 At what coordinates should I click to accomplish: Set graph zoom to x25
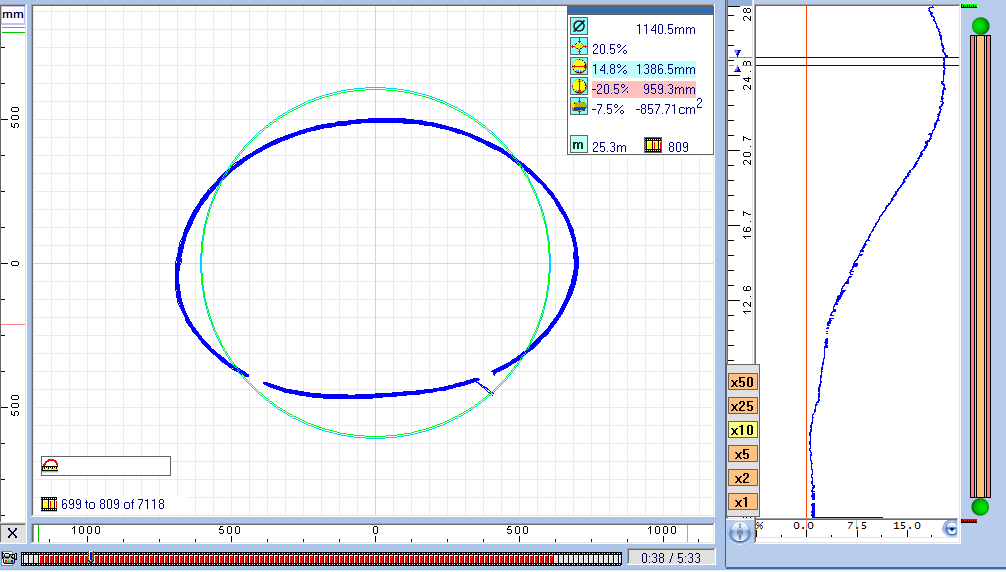coord(742,406)
